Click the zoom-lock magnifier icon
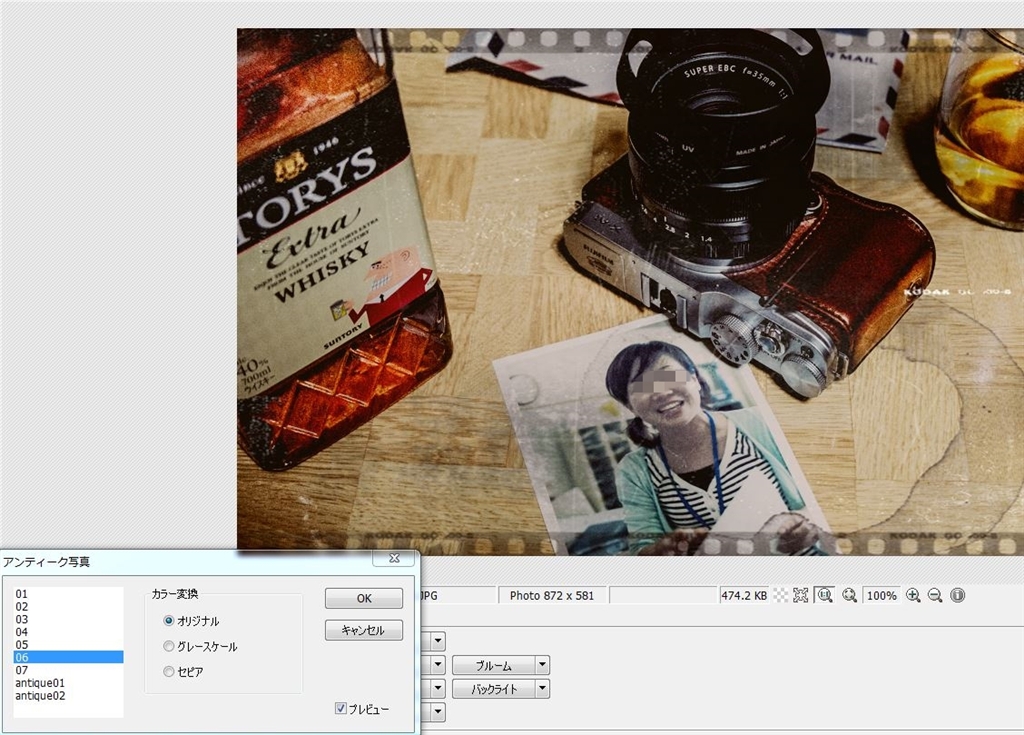This screenshot has width=1024, height=735. 849,595
